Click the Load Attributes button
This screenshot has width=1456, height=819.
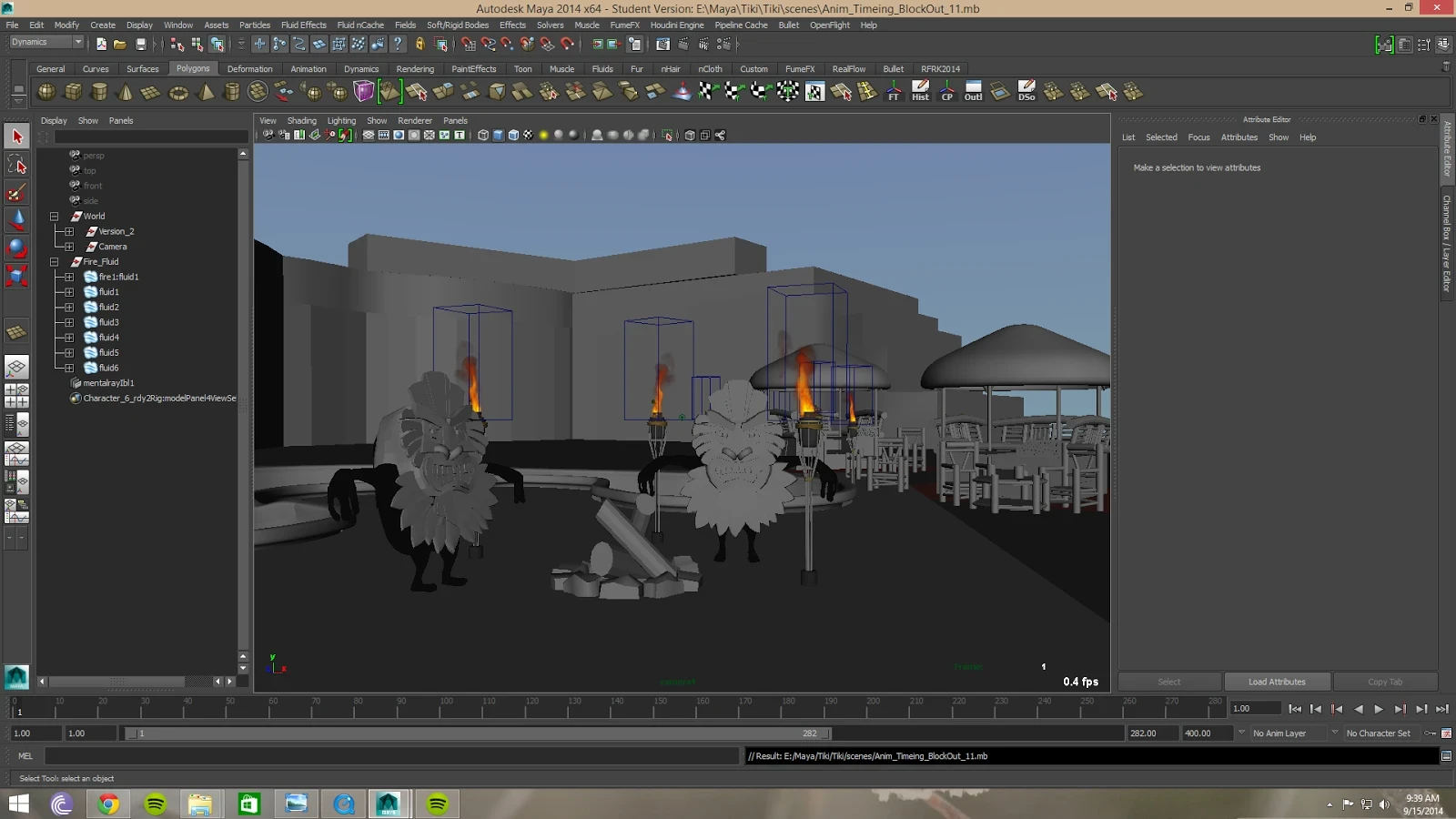point(1277,682)
